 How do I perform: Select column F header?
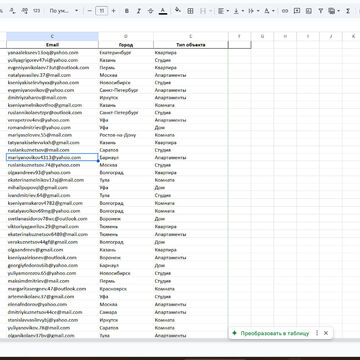(239, 36)
